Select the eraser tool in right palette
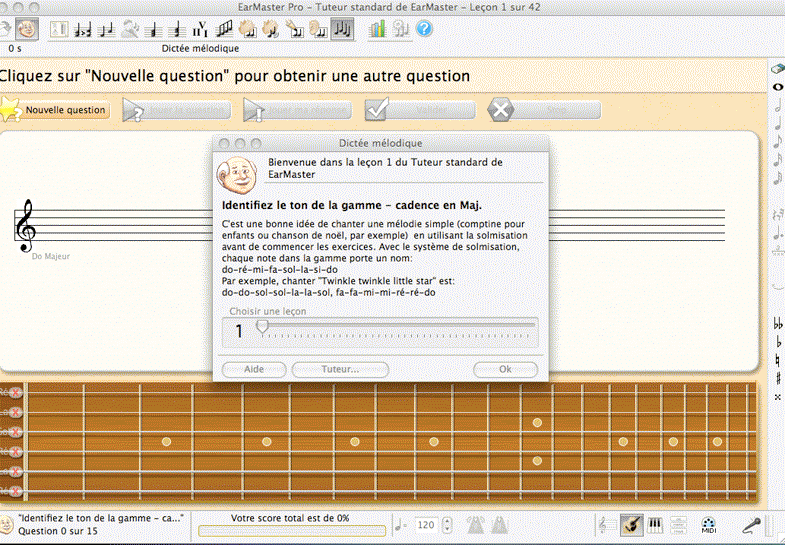The width and height of the screenshot is (785, 545). (777, 69)
